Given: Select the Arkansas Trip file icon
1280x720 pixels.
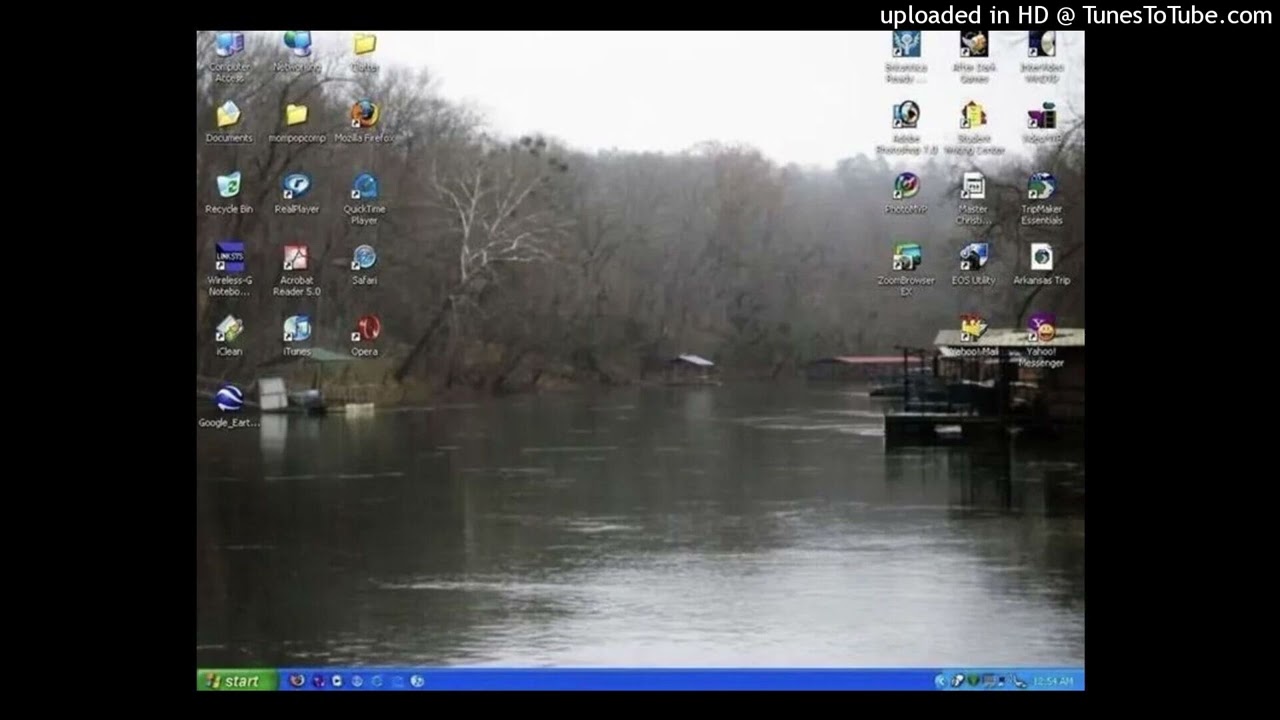Looking at the screenshot, I should tap(1041, 265).
